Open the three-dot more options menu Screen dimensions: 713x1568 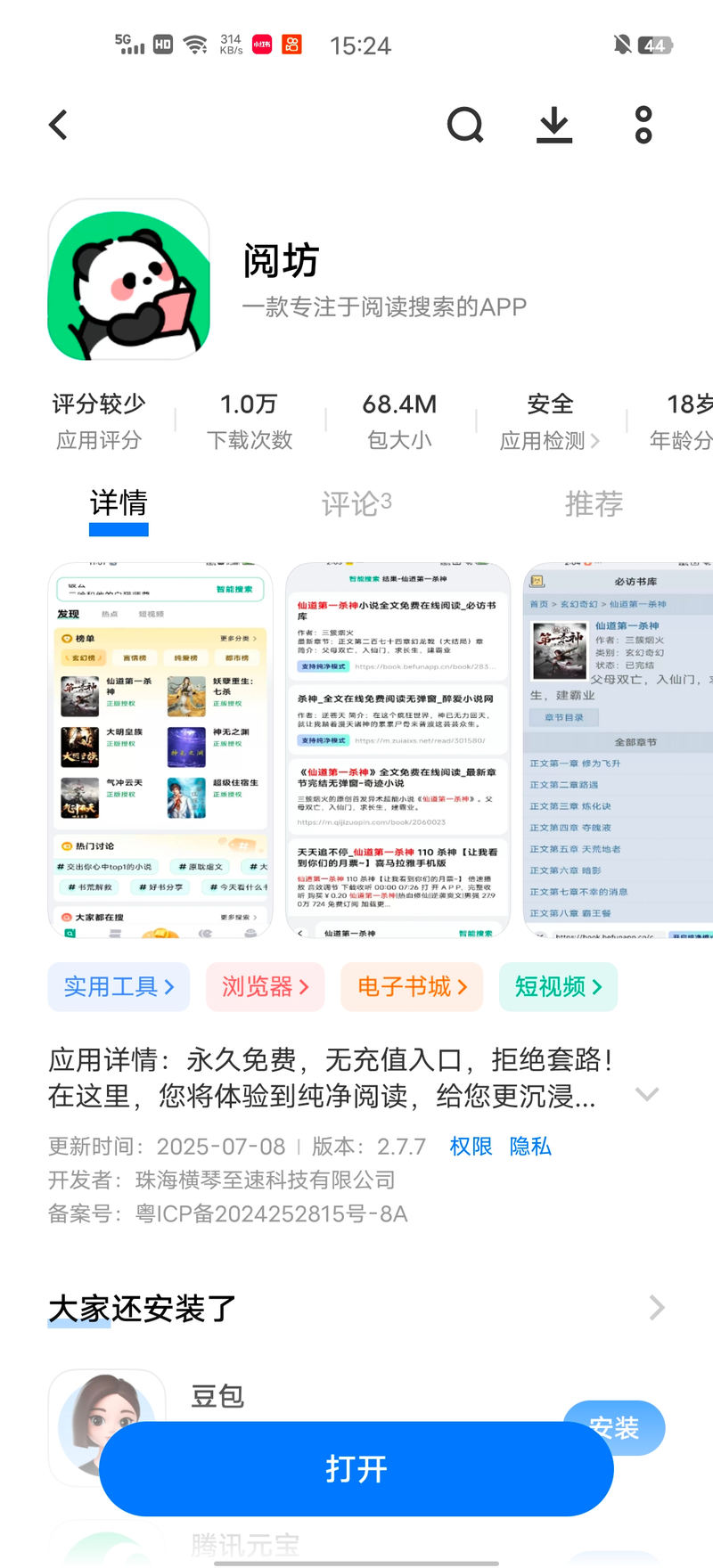643,126
